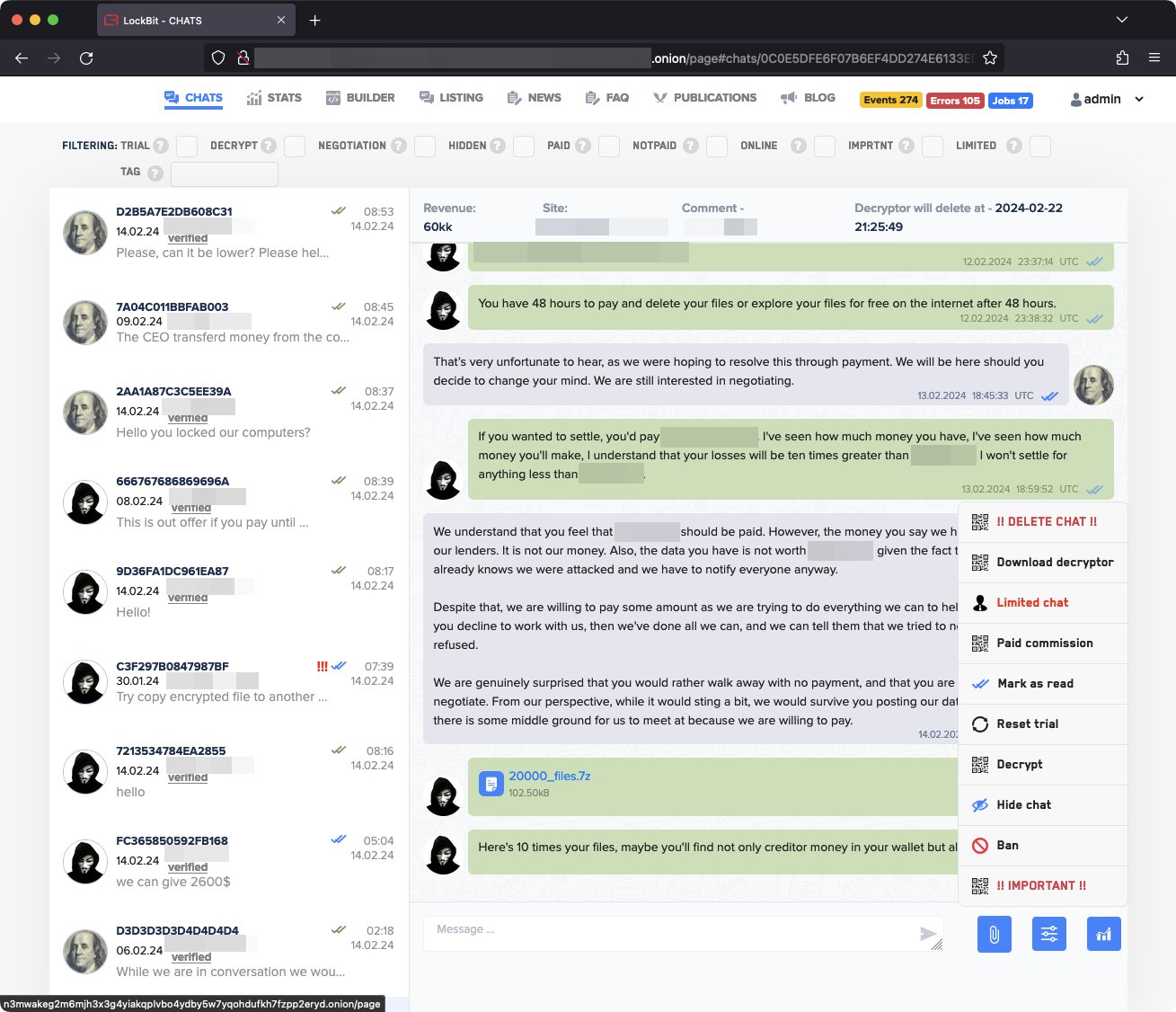Enable the NEGOTIATION filter checkbox

425,146
